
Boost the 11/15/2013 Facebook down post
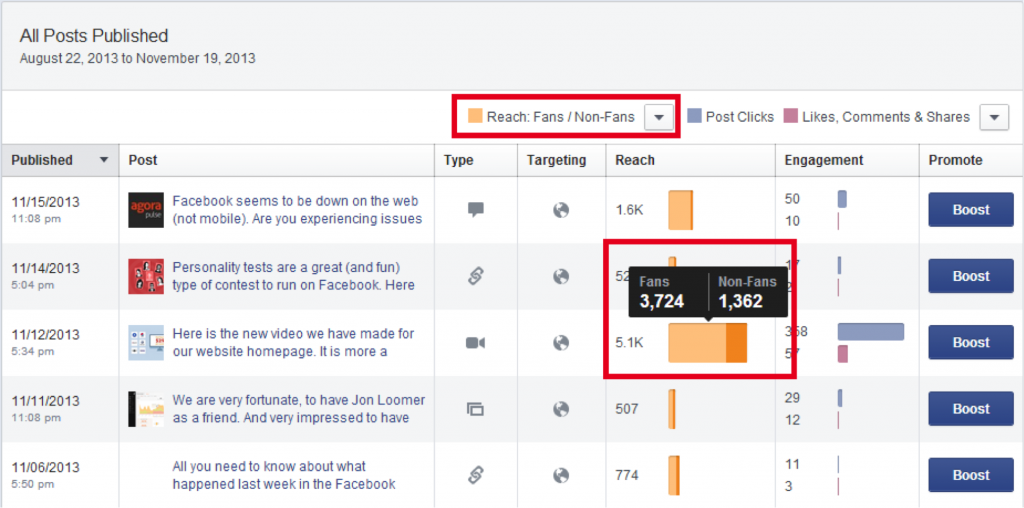(x=970, y=210)
